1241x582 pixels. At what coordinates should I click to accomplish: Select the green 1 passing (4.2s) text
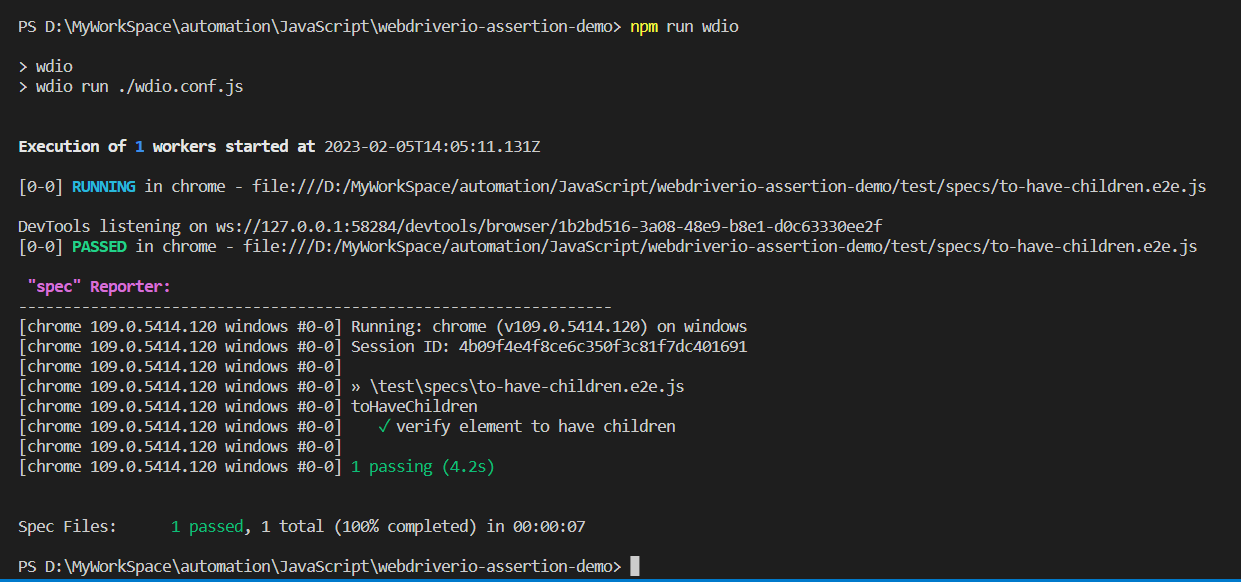click(424, 466)
